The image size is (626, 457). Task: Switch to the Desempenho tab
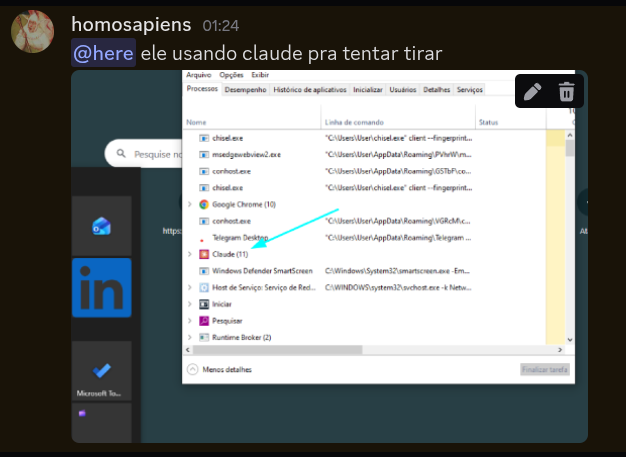[x=245, y=89]
